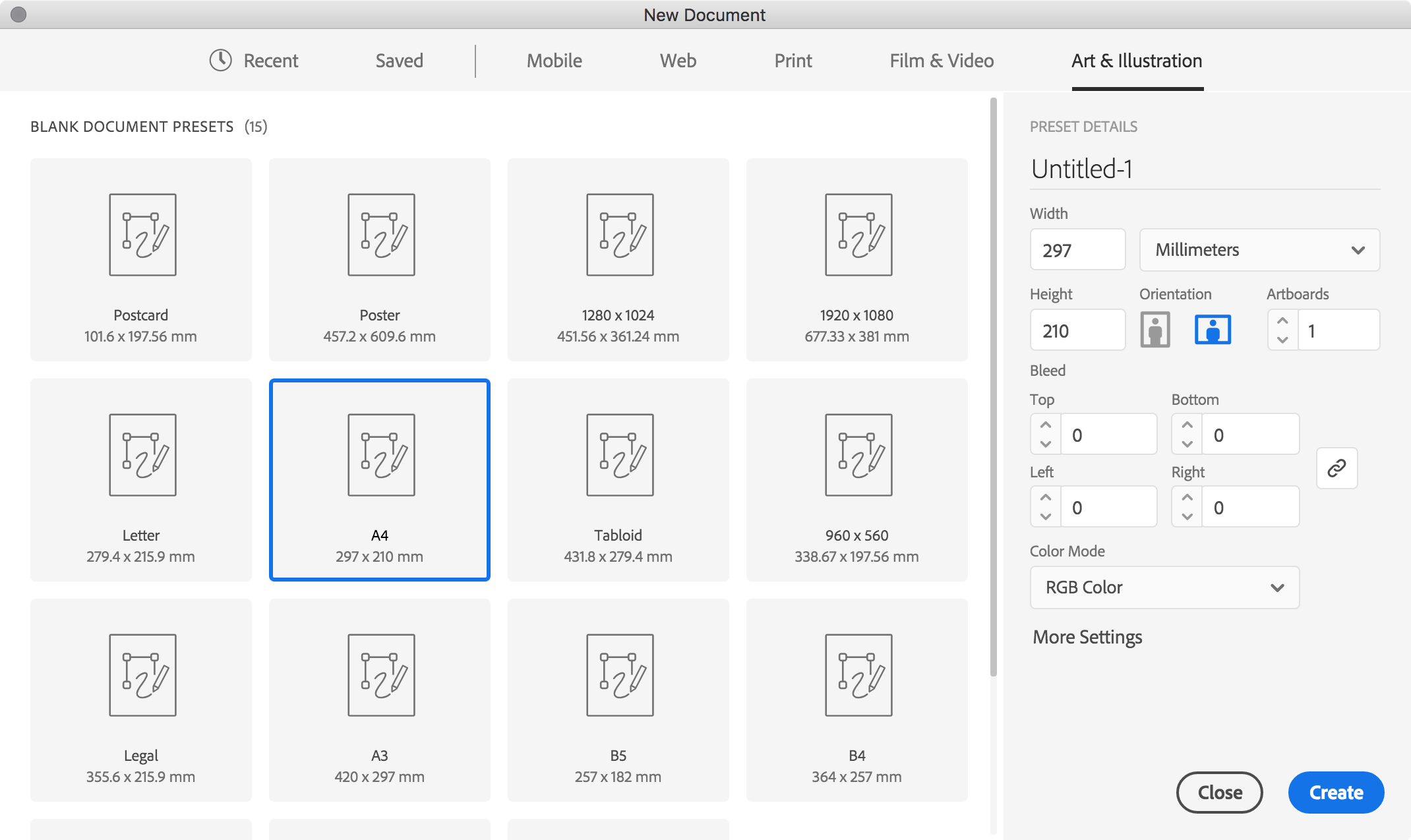This screenshot has height=840, width=1411.
Task: Open the Film & Video tab
Action: coord(941,61)
